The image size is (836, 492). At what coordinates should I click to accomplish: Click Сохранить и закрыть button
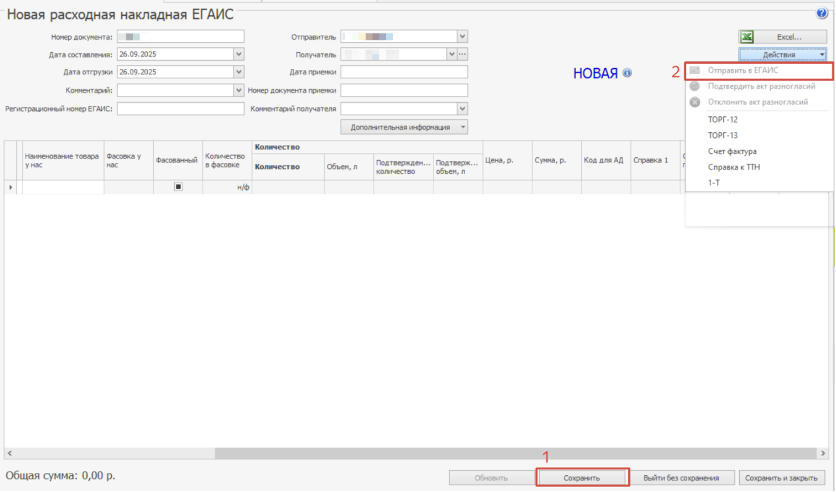pyautogui.click(x=781, y=478)
